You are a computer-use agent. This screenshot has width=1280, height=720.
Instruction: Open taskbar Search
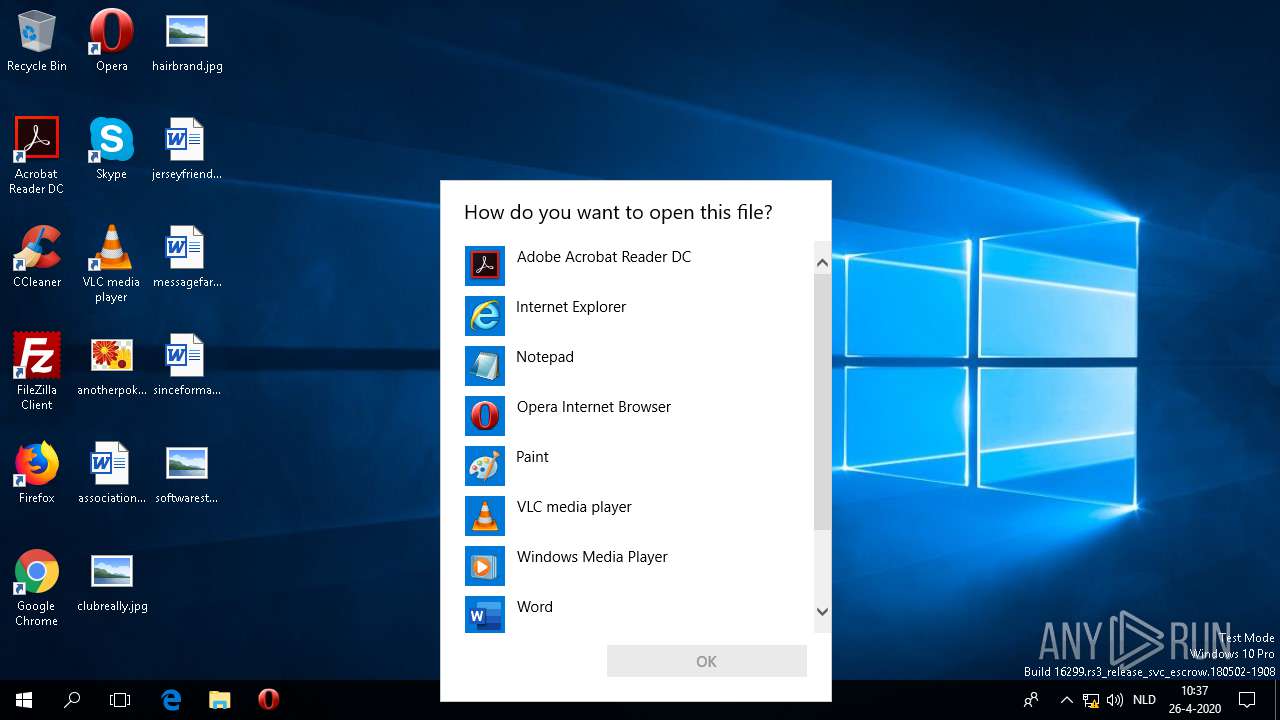tap(72, 700)
